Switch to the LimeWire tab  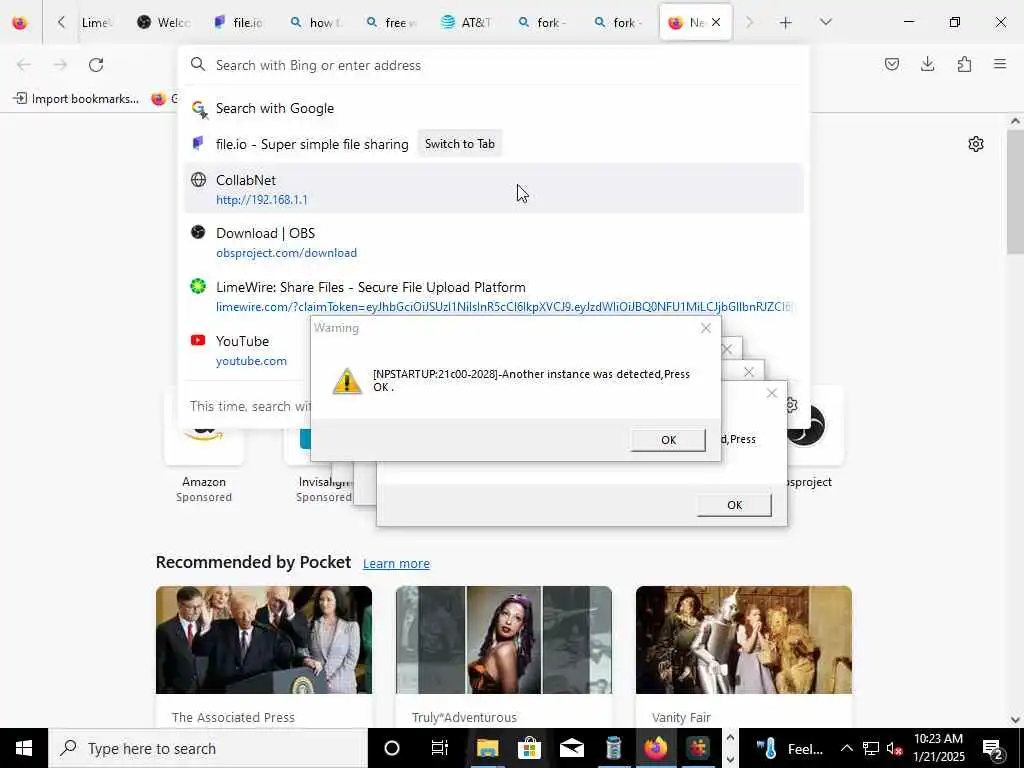pos(97,23)
